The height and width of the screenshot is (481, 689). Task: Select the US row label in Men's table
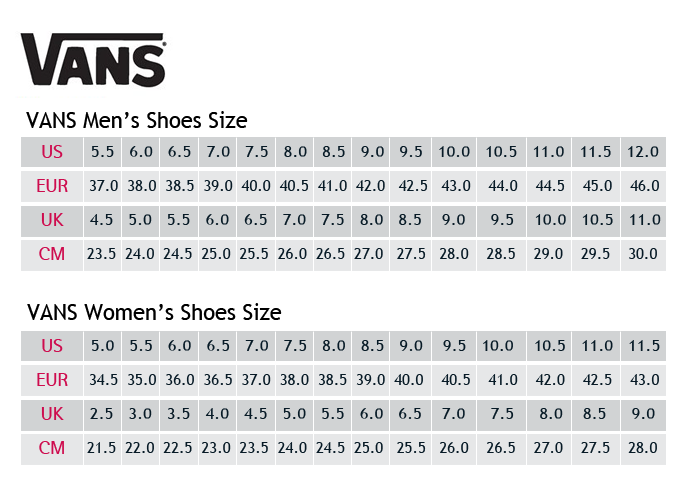(52, 152)
